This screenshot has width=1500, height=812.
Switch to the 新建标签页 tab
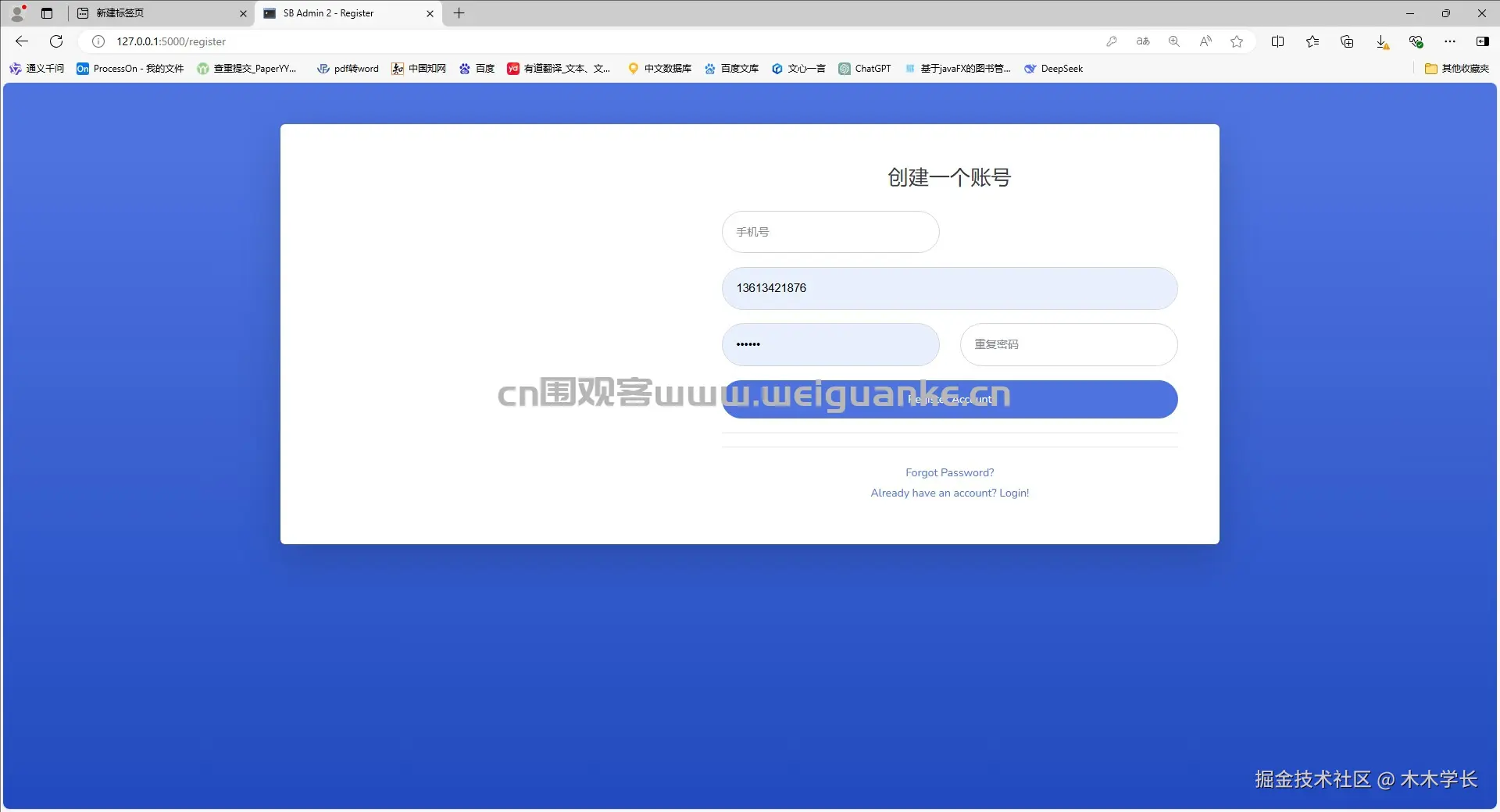pyautogui.click(x=162, y=13)
